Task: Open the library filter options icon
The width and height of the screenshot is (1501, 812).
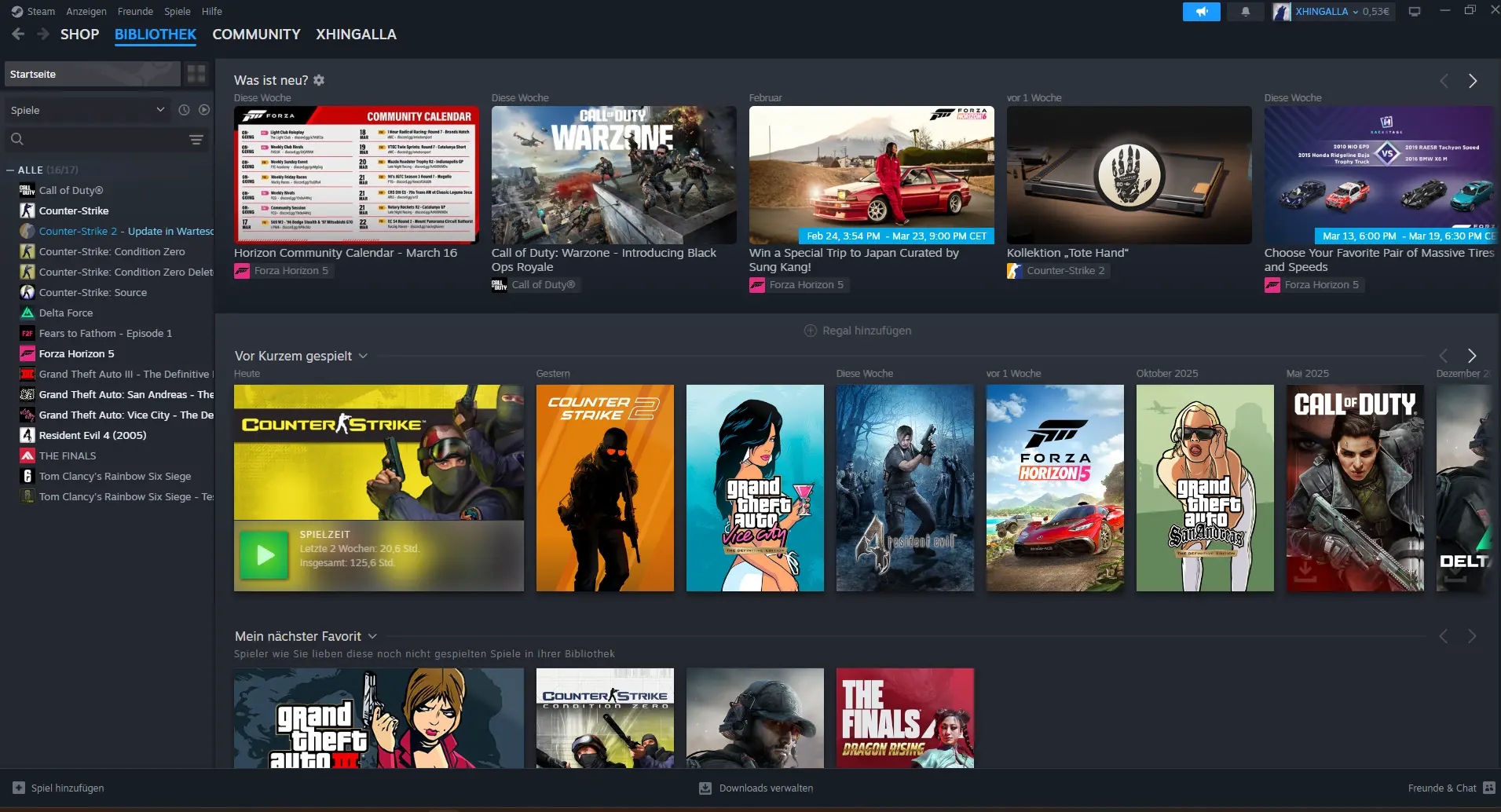Action: tap(196, 140)
